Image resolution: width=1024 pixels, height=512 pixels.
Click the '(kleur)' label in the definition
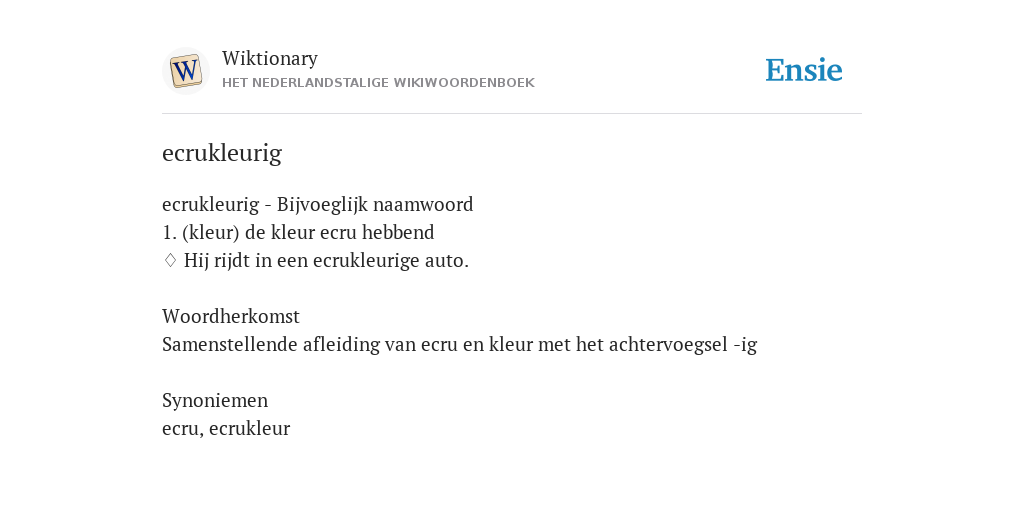click(211, 232)
